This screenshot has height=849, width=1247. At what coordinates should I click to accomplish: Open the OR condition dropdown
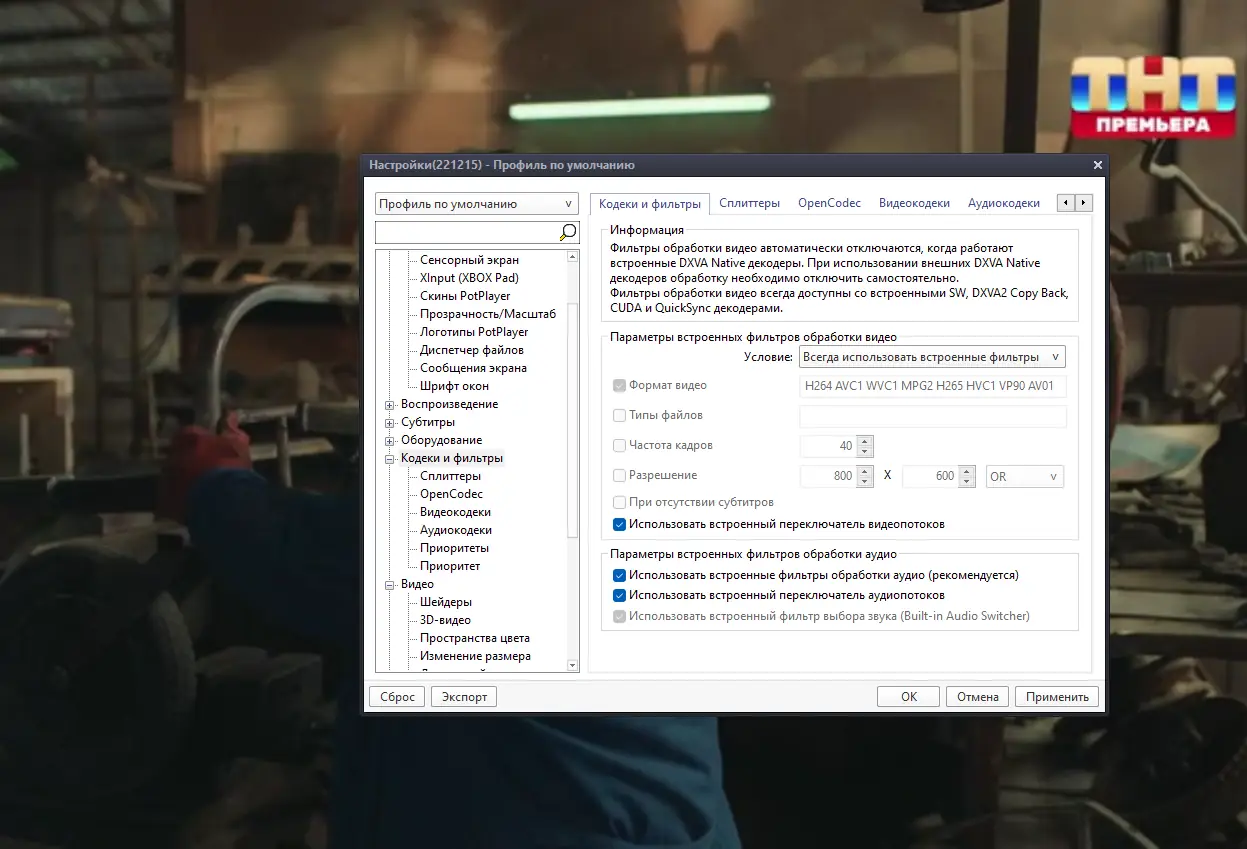point(1025,477)
